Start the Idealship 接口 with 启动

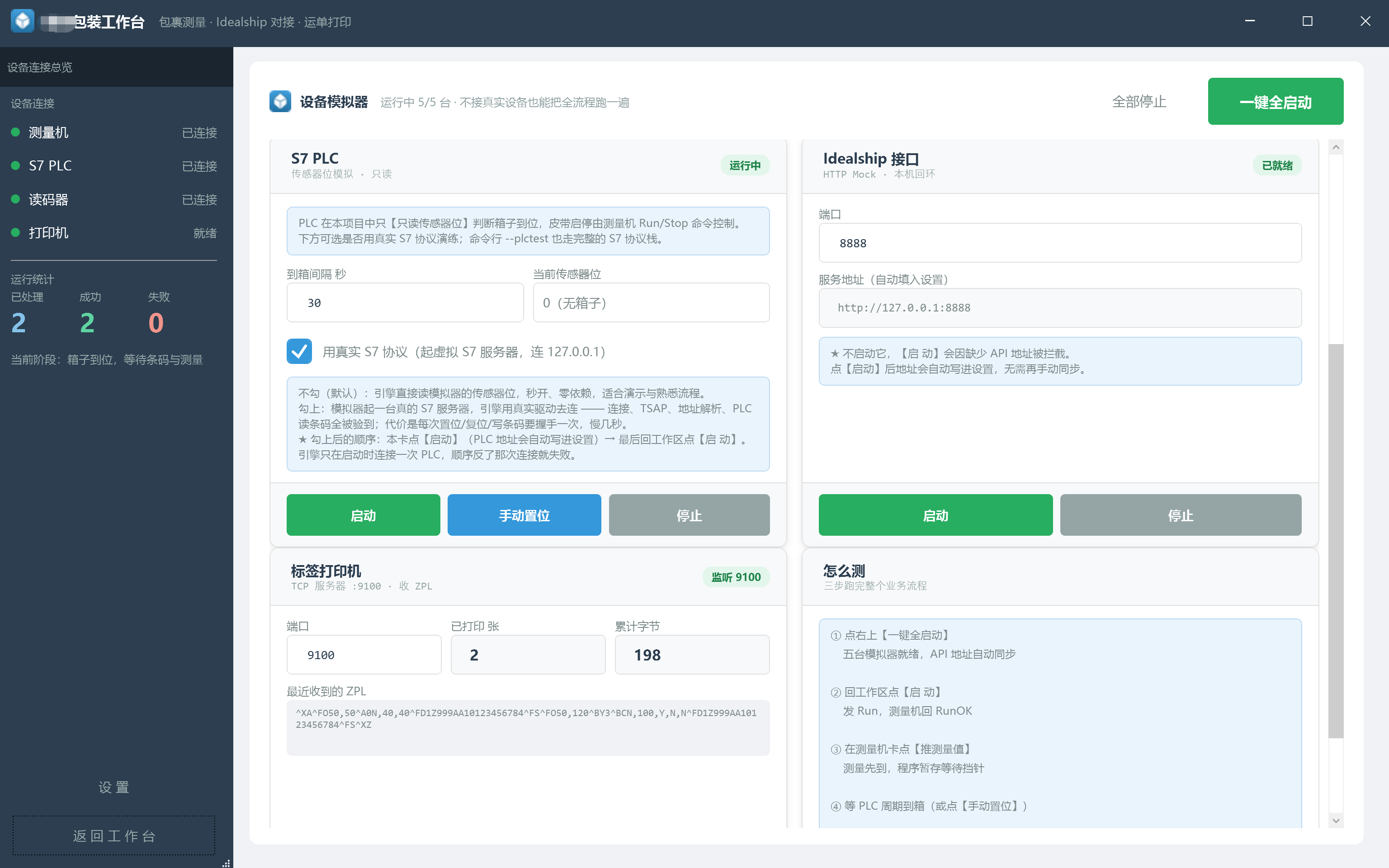pyautogui.click(x=935, y=515)
